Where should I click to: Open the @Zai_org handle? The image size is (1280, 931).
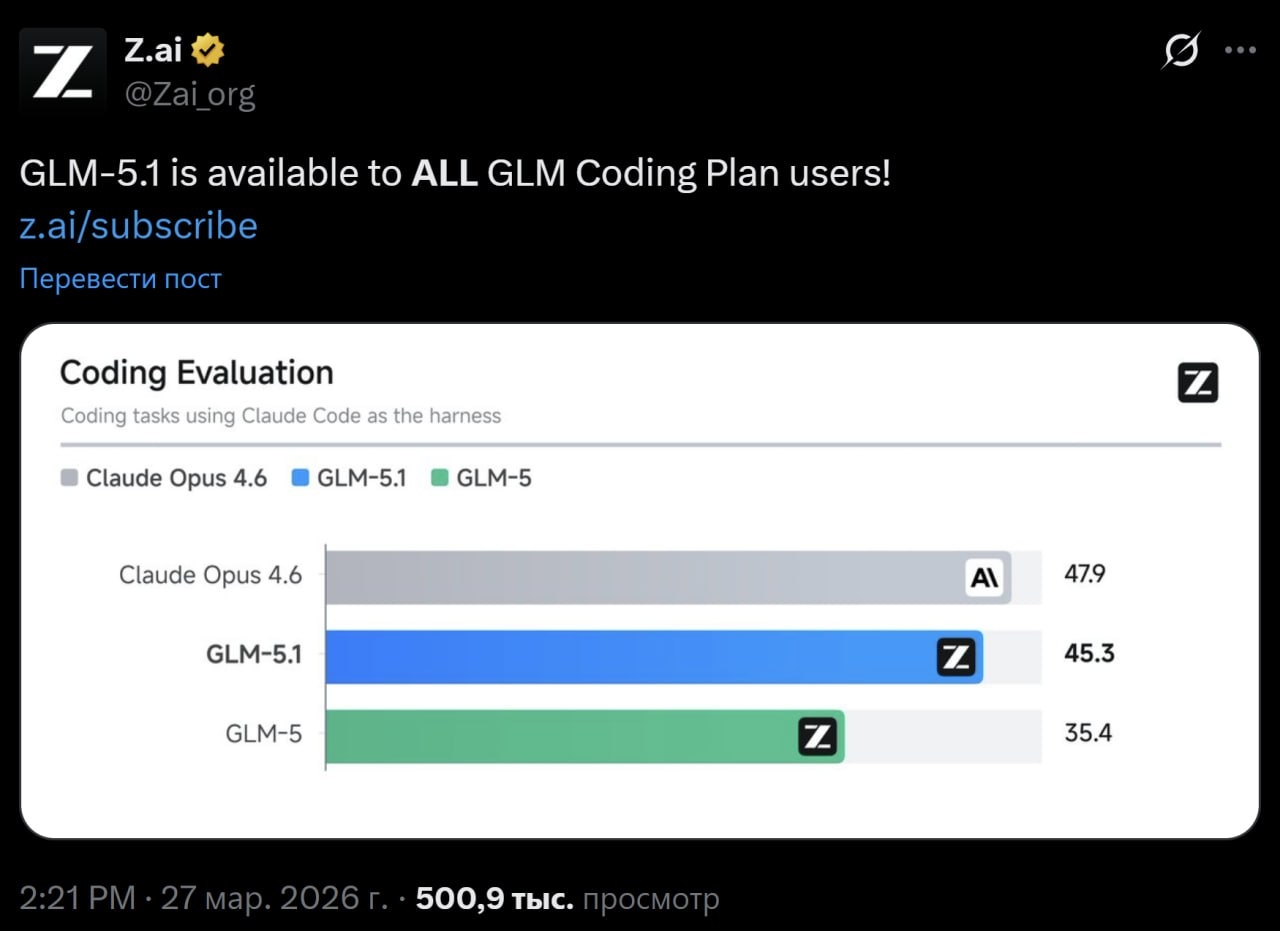click(x=189, y=94)
